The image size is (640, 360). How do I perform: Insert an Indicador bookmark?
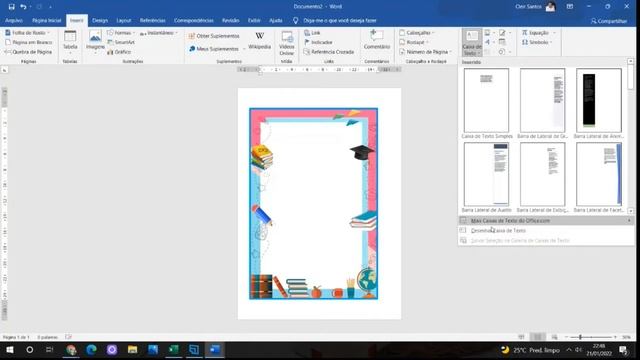318,42
